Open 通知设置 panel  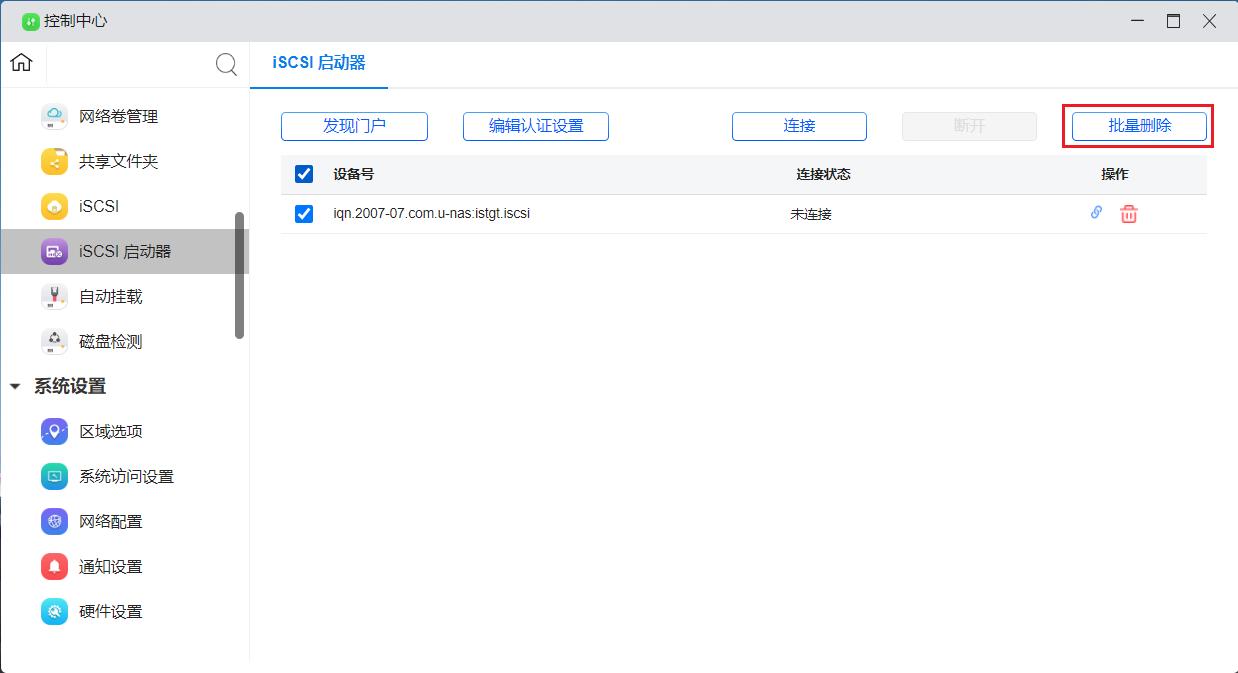(110, 566)
